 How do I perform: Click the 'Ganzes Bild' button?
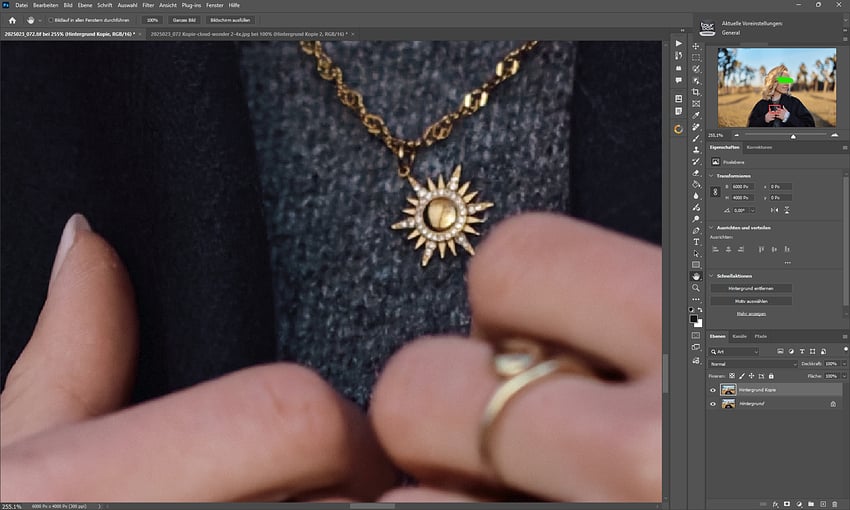182,20
